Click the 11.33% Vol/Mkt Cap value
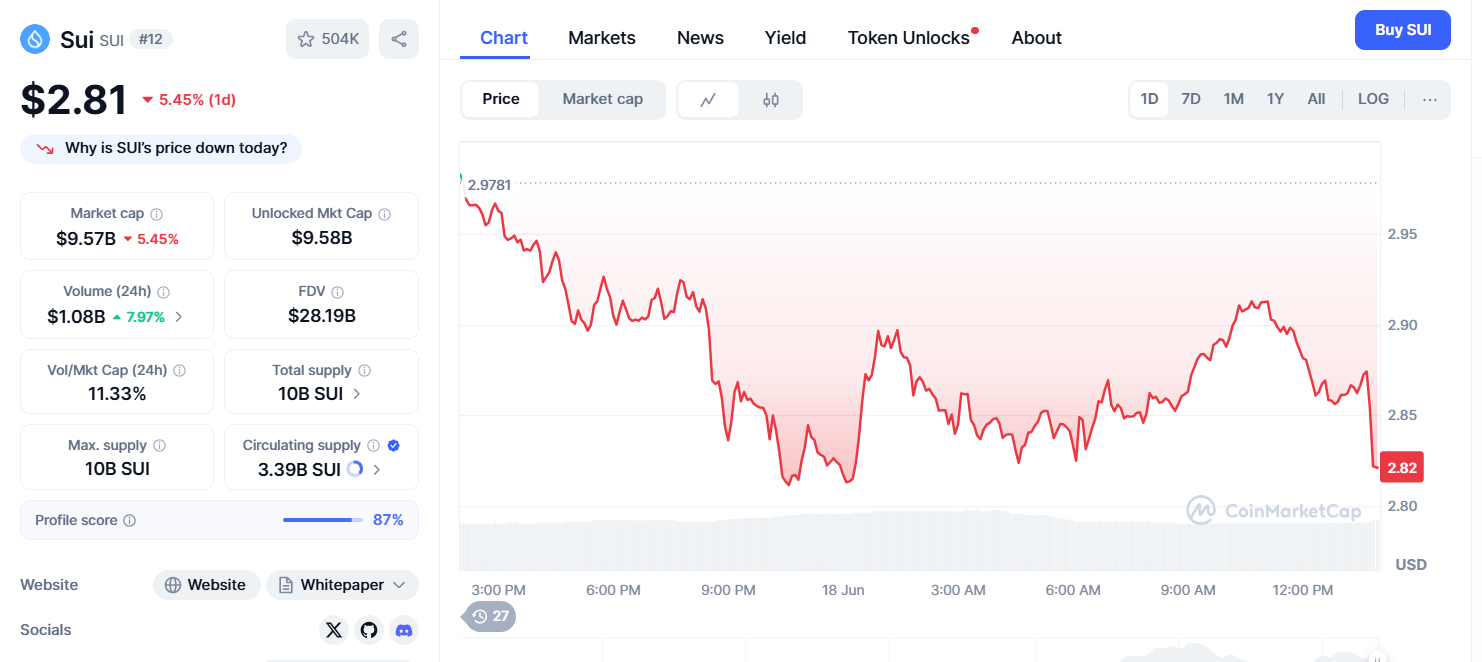Viewport: 1482px width, 662px height. click(117, 394)
